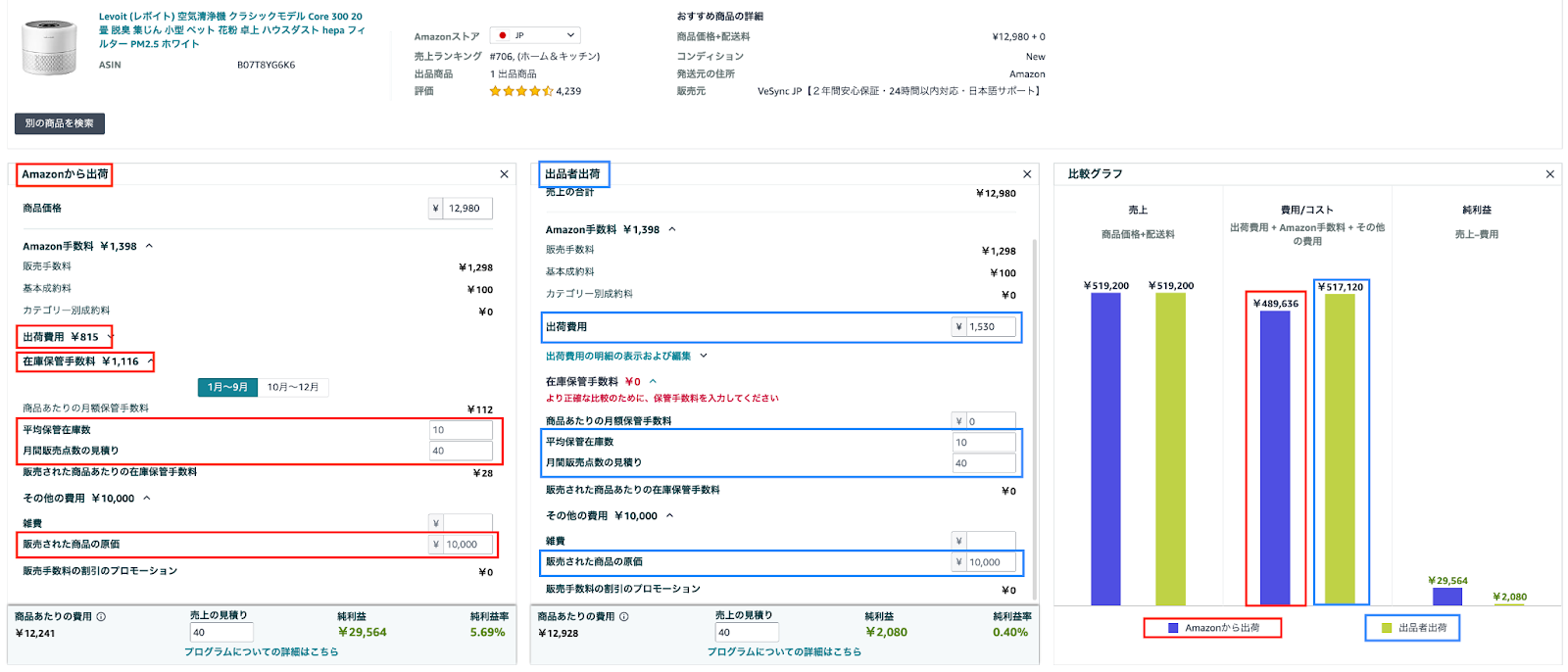Screen dimensions: 1568x672
Task: Click 月間販売点数の見積り input in Amazonから出荷 panel
Action: 461,451
